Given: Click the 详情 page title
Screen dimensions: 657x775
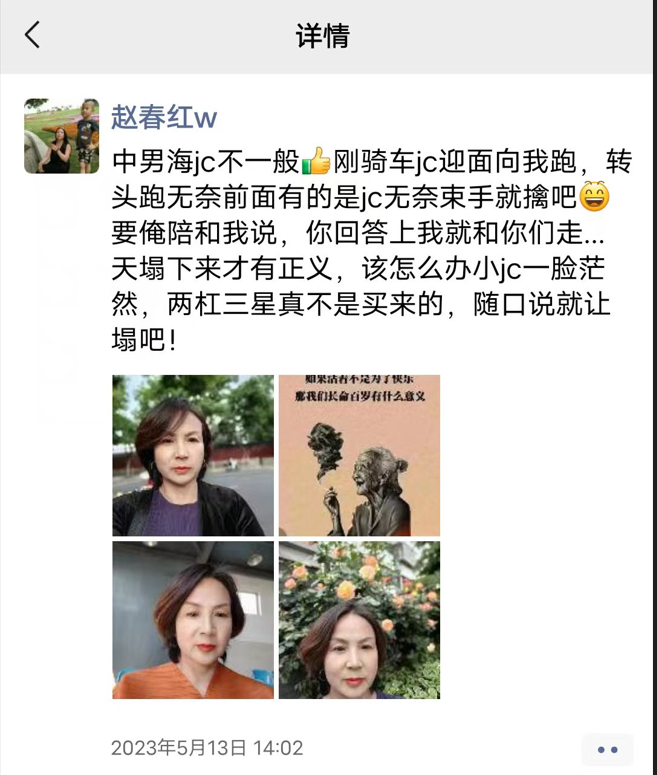Looking at the screenshot, I should [322, 36].
